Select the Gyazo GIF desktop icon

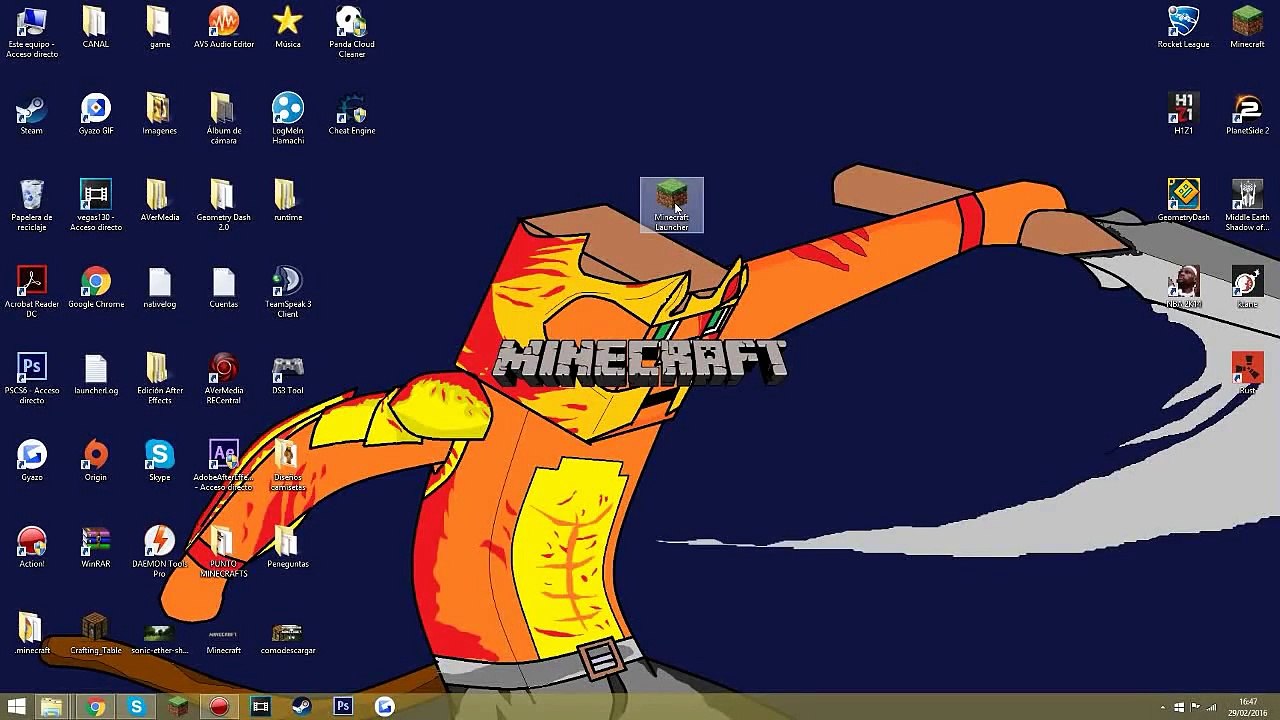(95, 114)
